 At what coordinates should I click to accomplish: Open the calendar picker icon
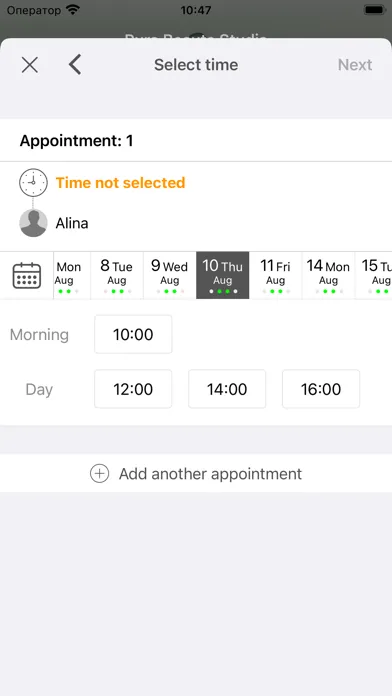click(27, 276)
